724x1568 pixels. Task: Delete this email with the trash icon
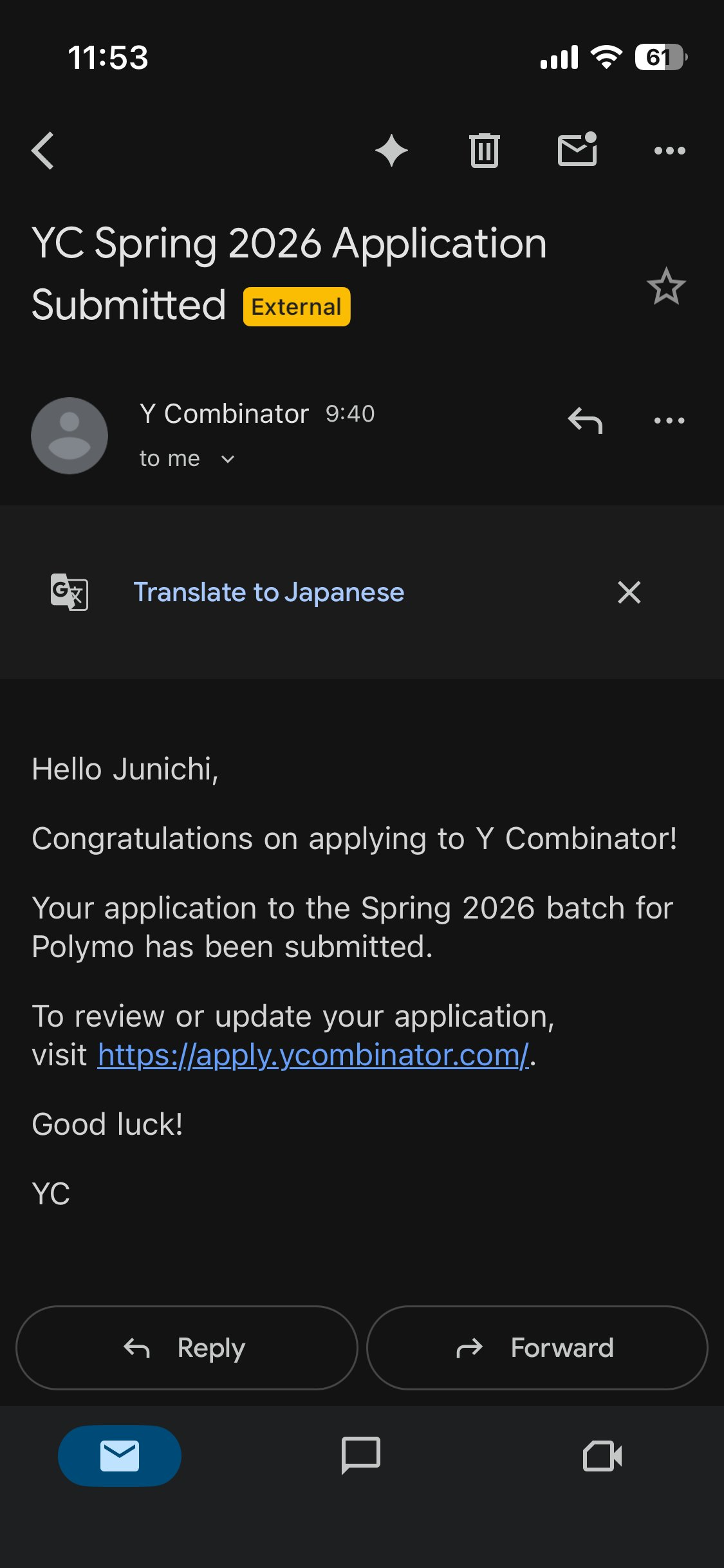pos(484,151)
